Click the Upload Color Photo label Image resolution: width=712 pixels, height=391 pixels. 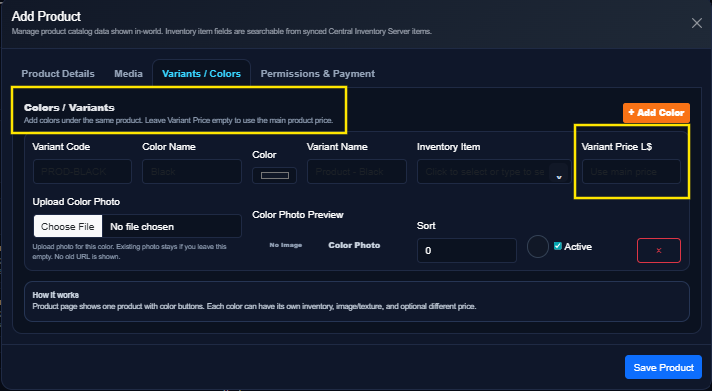click(x=76, y=202)
